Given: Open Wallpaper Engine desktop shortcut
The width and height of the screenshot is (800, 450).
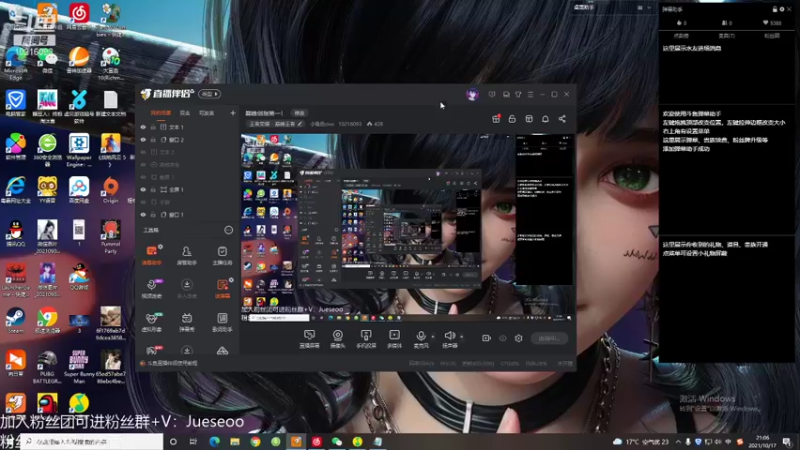Looking at the screenshot, I should pos(79,149).
